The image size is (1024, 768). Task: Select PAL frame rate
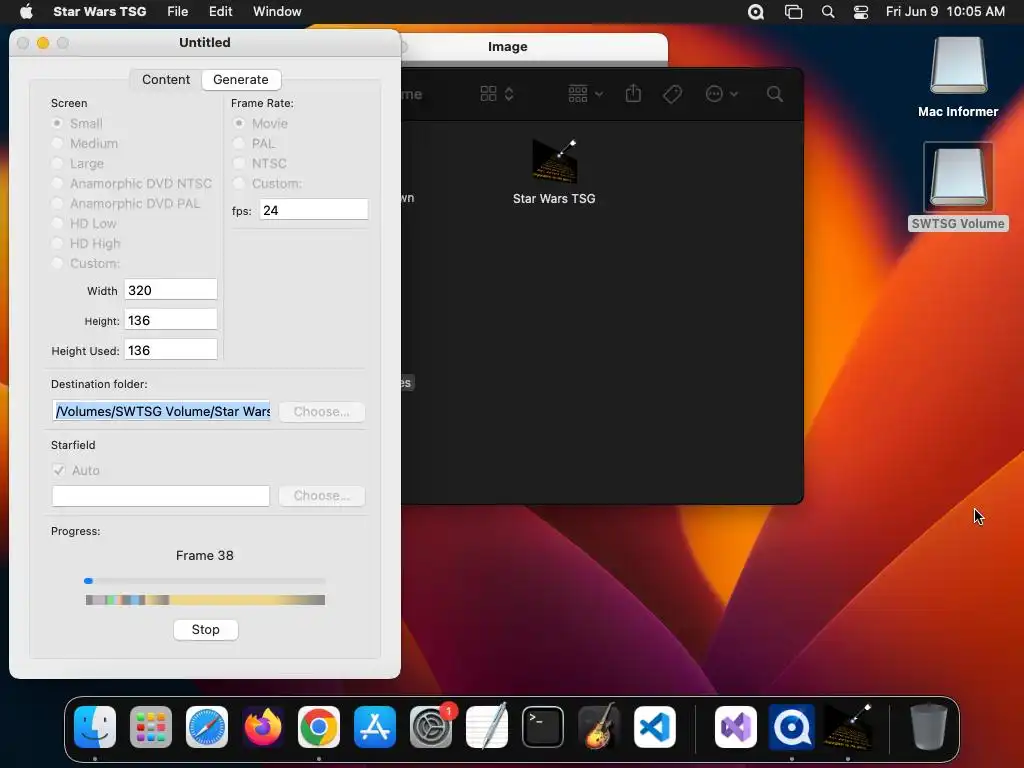(239, 144)
